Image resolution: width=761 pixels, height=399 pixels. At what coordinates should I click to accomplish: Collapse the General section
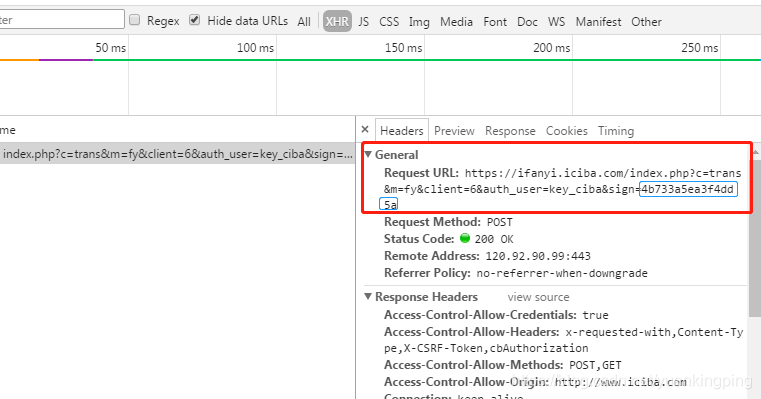(368, 154)
